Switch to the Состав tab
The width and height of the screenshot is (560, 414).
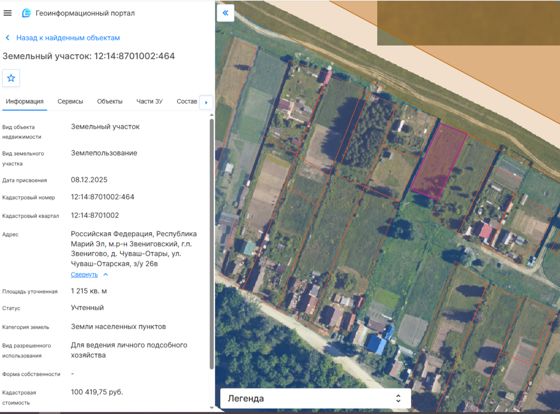(187, 101)
